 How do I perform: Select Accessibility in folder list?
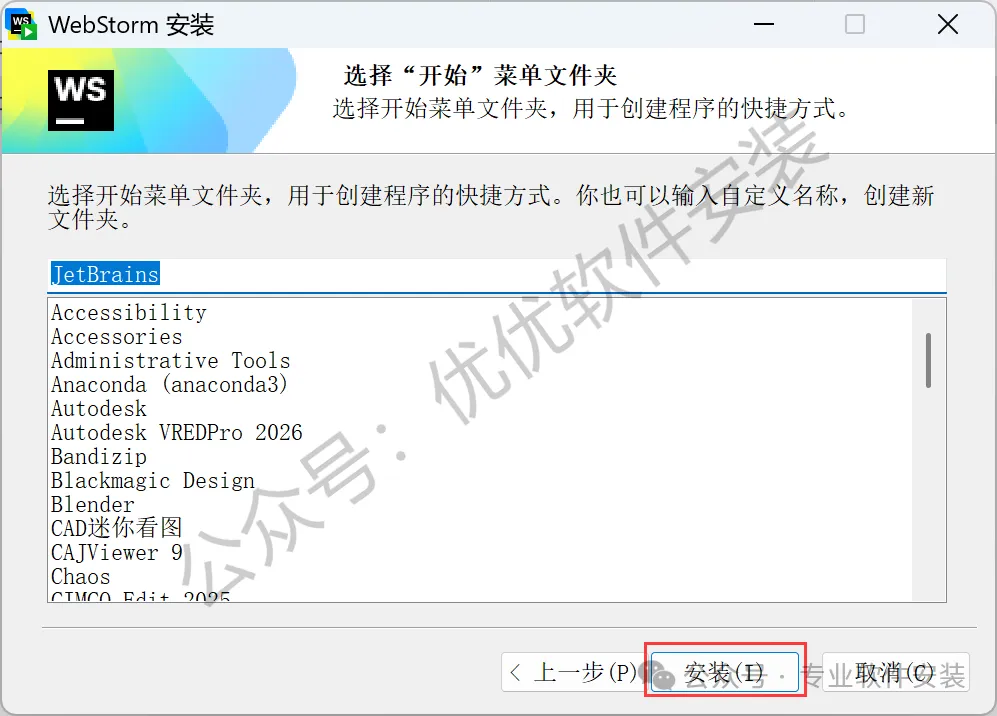[x=129, y=312]
